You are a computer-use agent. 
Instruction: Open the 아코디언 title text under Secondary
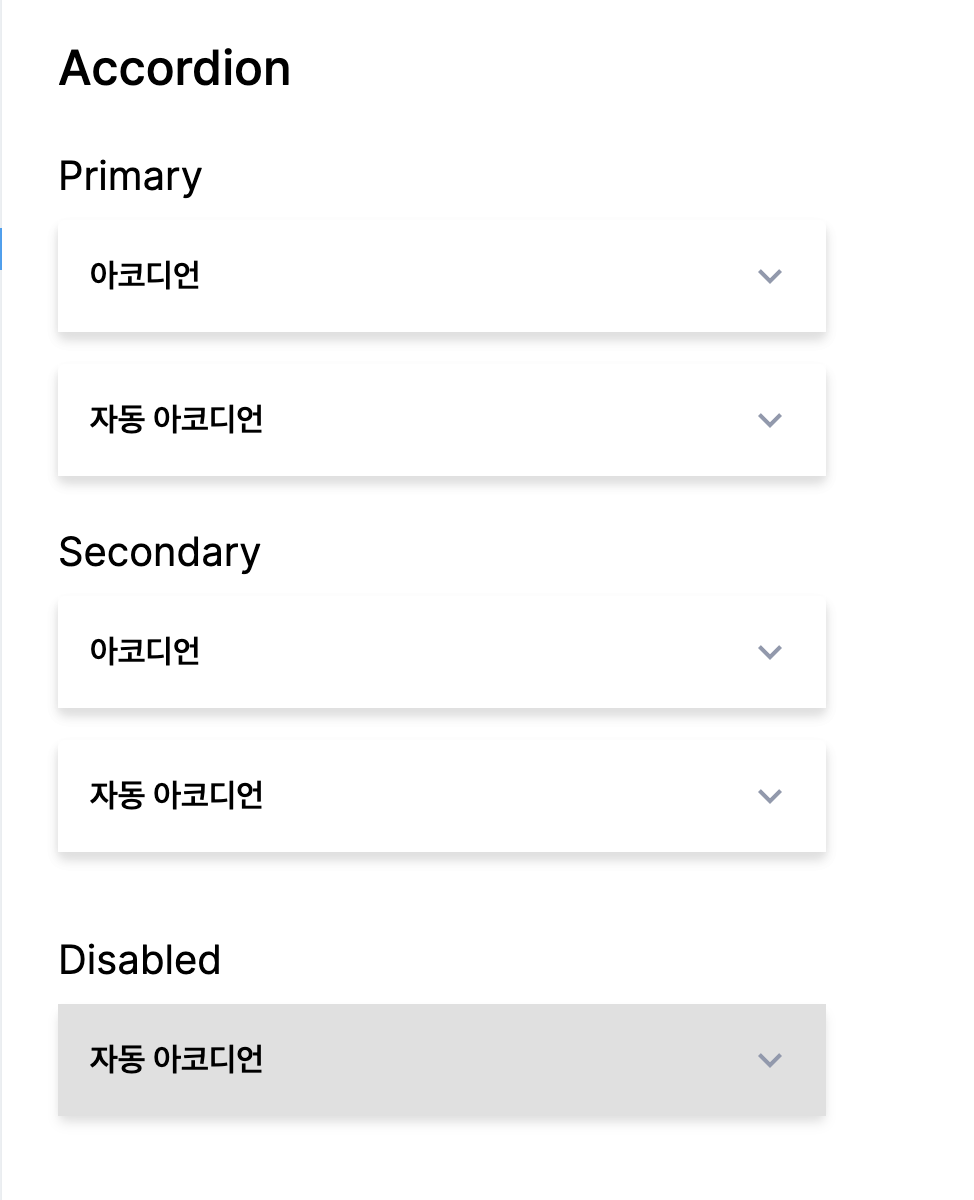coord(145,651)
